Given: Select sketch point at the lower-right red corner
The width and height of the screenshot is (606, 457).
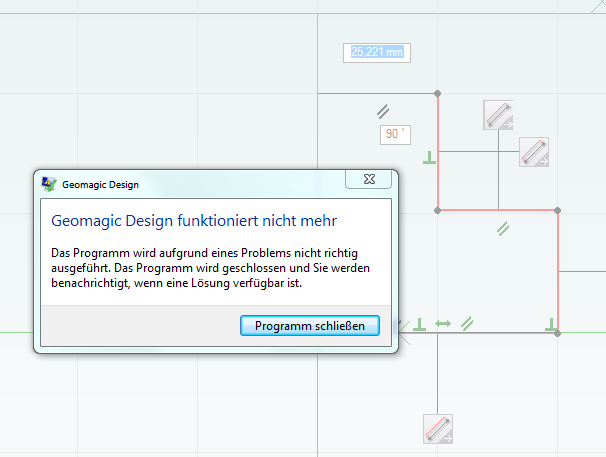Looking at the screenshot, I should coord(557,333).
